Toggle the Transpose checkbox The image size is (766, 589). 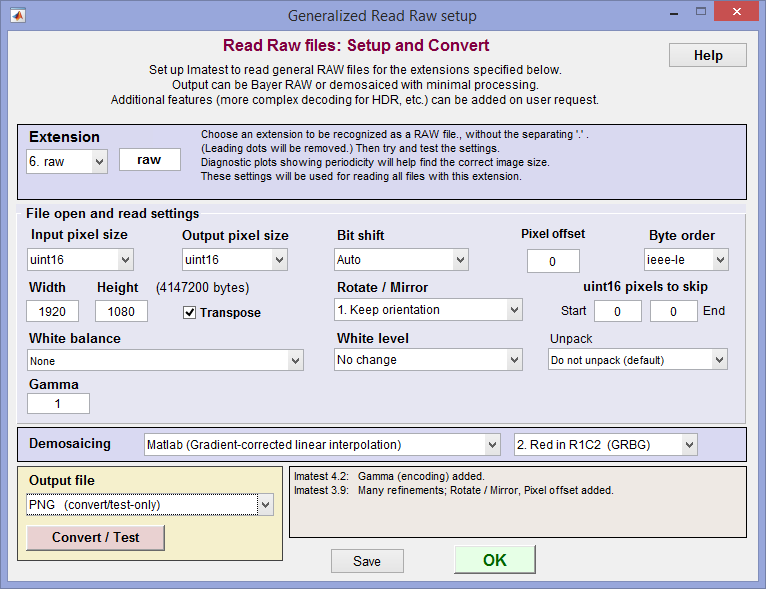click(x=190, y=313)
